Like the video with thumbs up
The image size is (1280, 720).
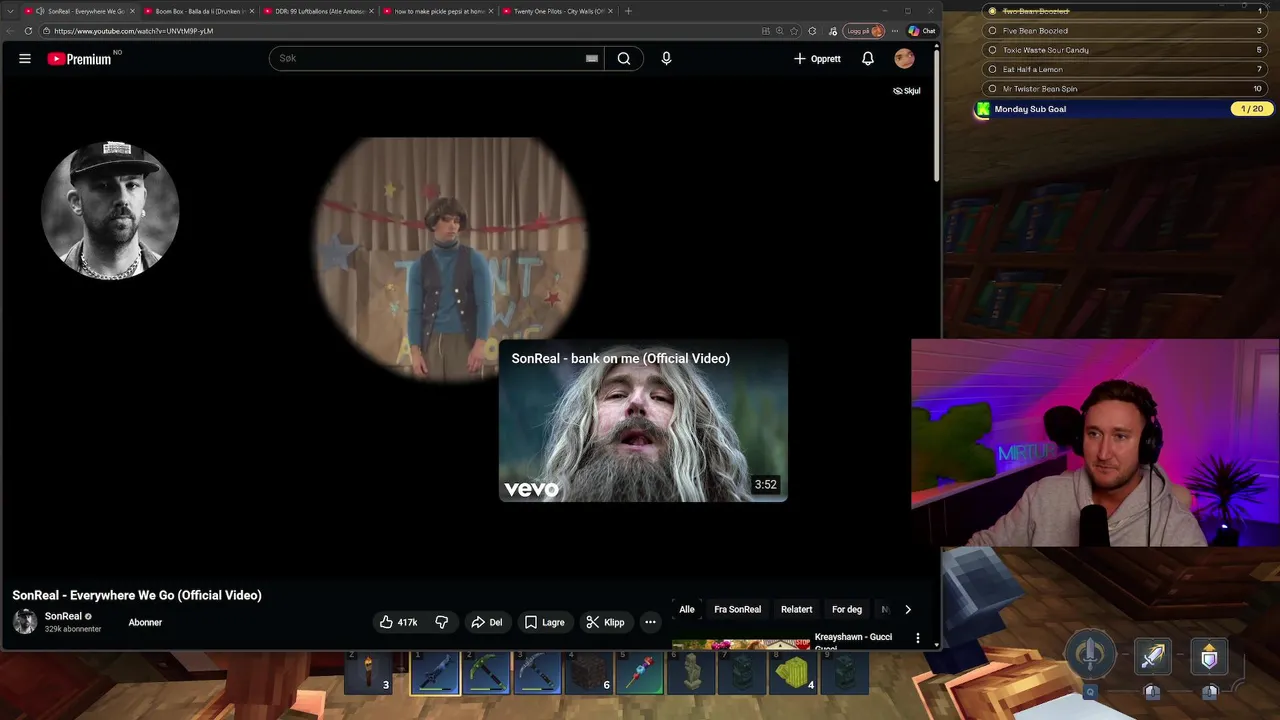[x=398, y=622]
